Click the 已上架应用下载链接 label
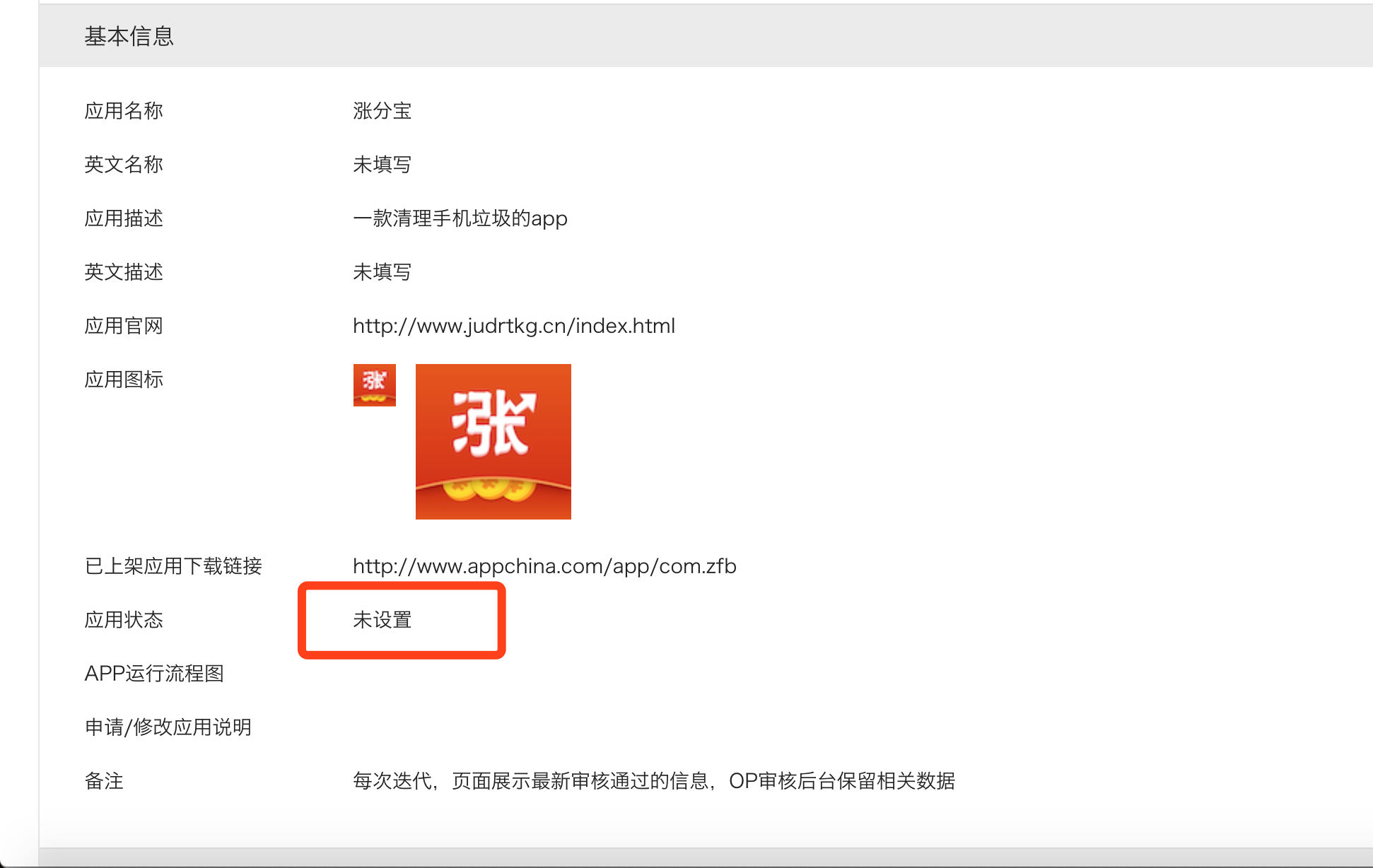The image size is (1373, 868). (173, 566)
